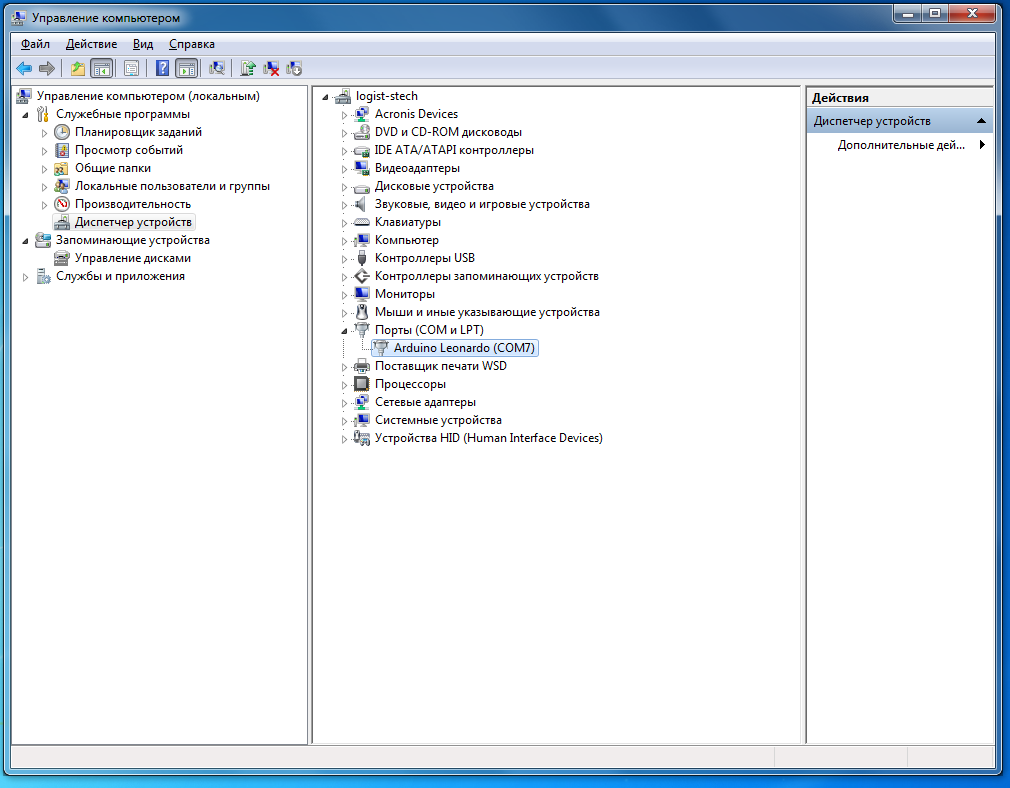Image resolution: width=1010 pixels, height=788 pixels.
Task: Open the Properties toolbar icon
Action: pyautogui.click(x=131, y=68)
